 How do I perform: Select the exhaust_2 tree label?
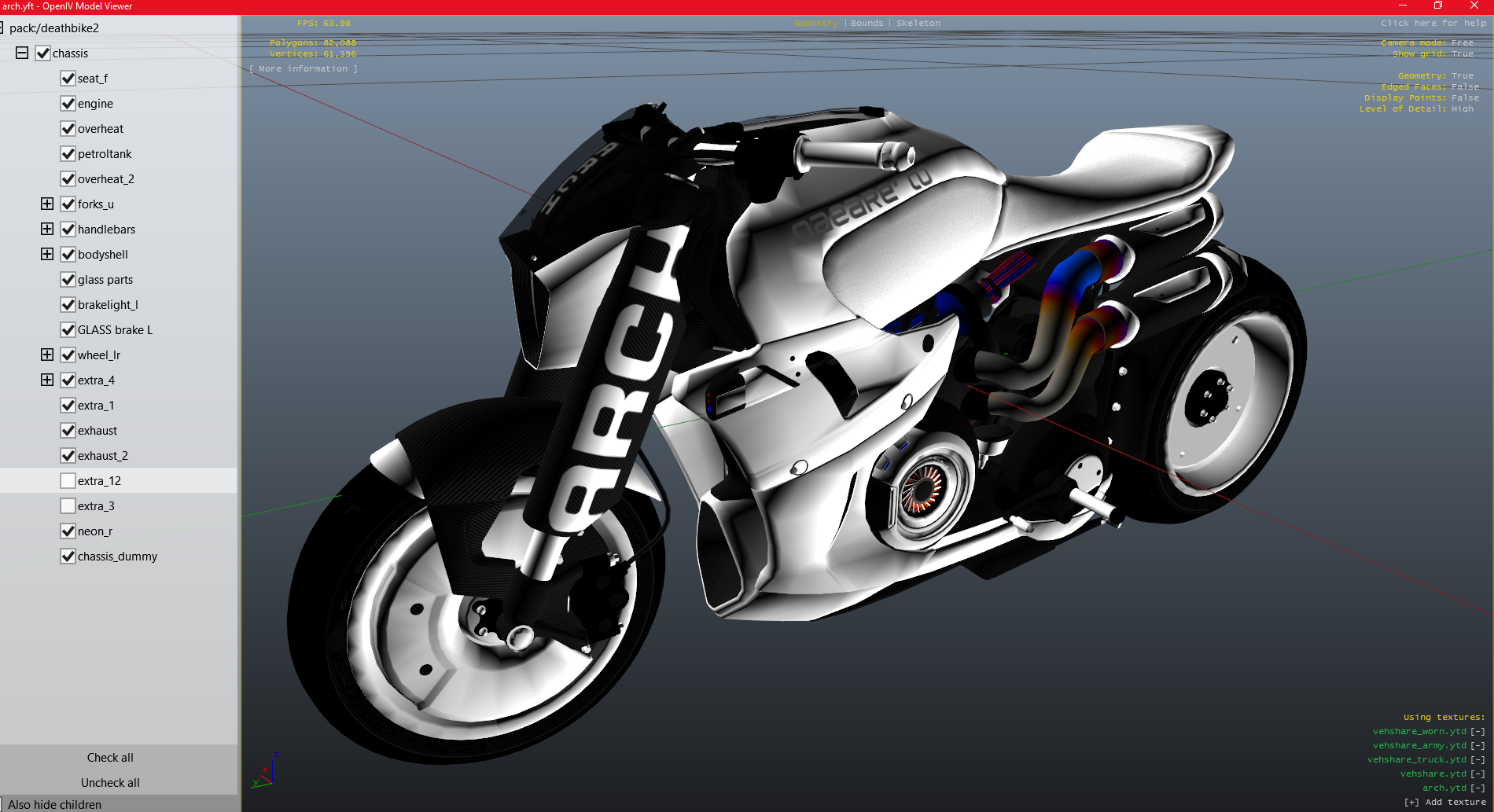[103, 456]
